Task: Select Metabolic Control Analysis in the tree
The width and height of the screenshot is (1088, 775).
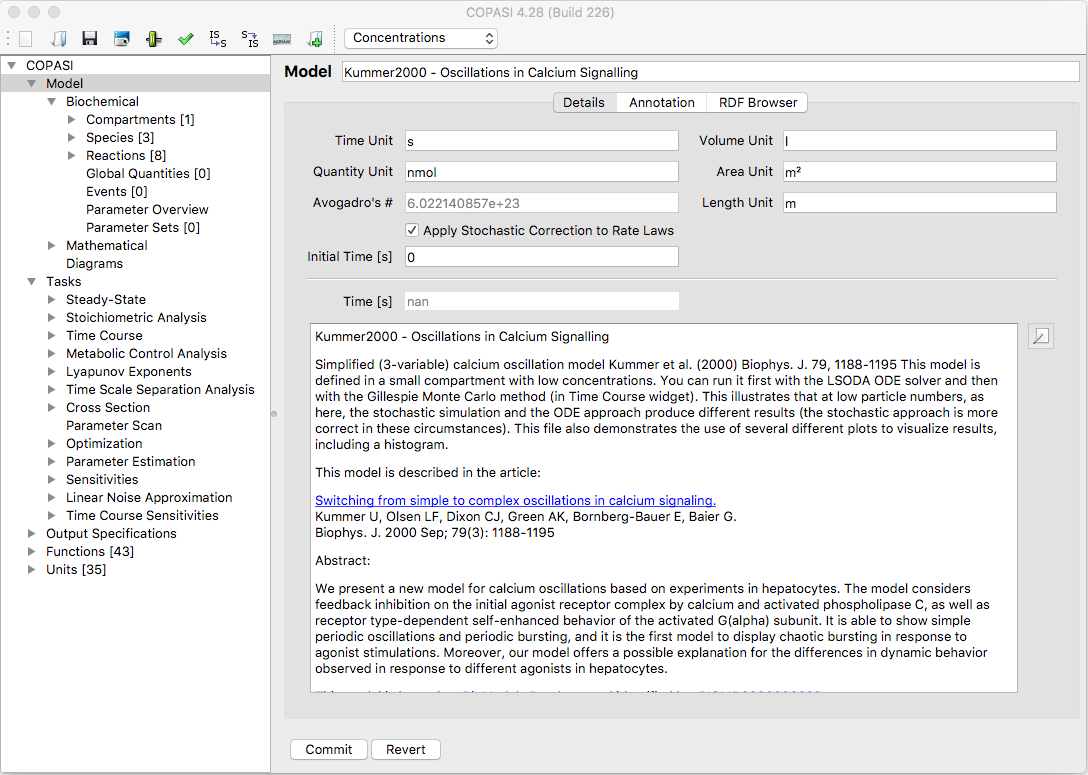Action: [x=146, y=354]
